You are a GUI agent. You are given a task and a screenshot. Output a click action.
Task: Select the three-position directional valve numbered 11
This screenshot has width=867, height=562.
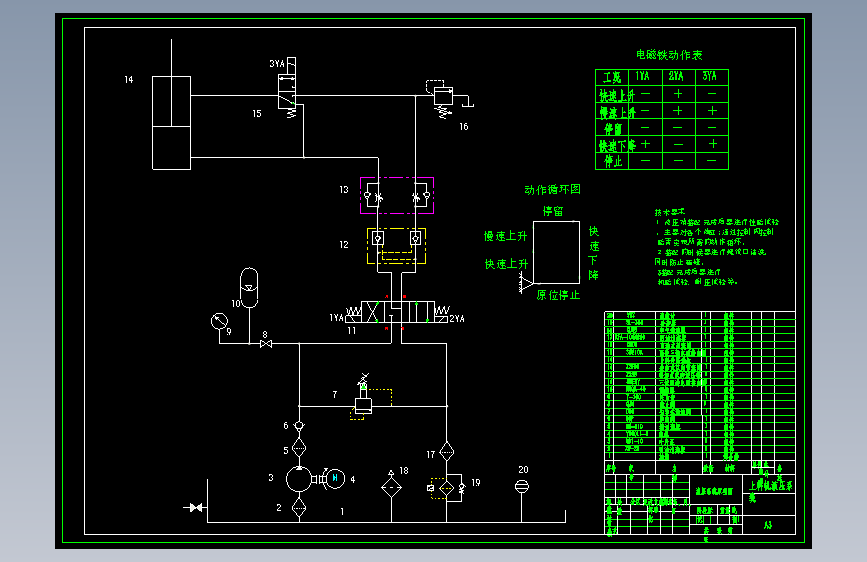click(397, 312)
